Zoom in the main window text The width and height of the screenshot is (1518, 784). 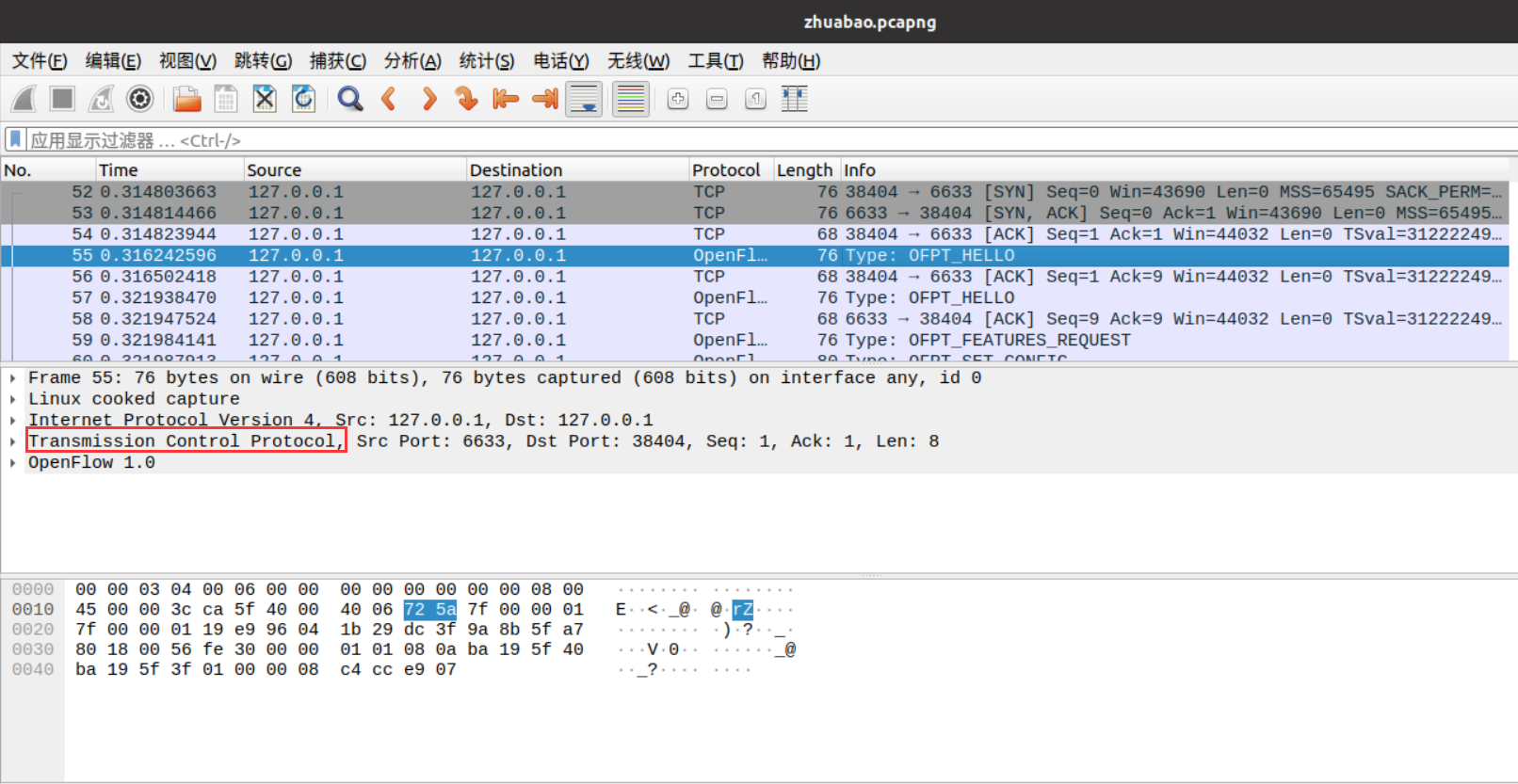coord(678,99)
